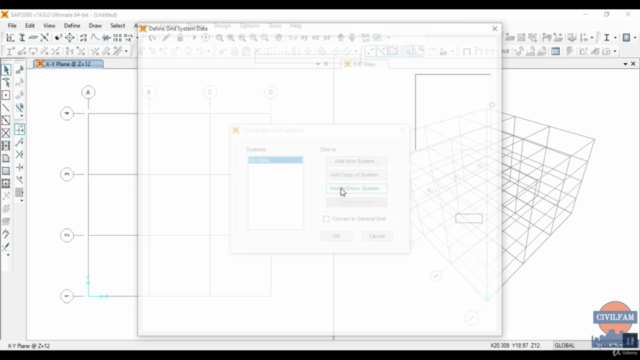This screenshot has width=640, height=360.
Task: Toggle Snap to Intersections in side toolbar
Action: point(19,155)
